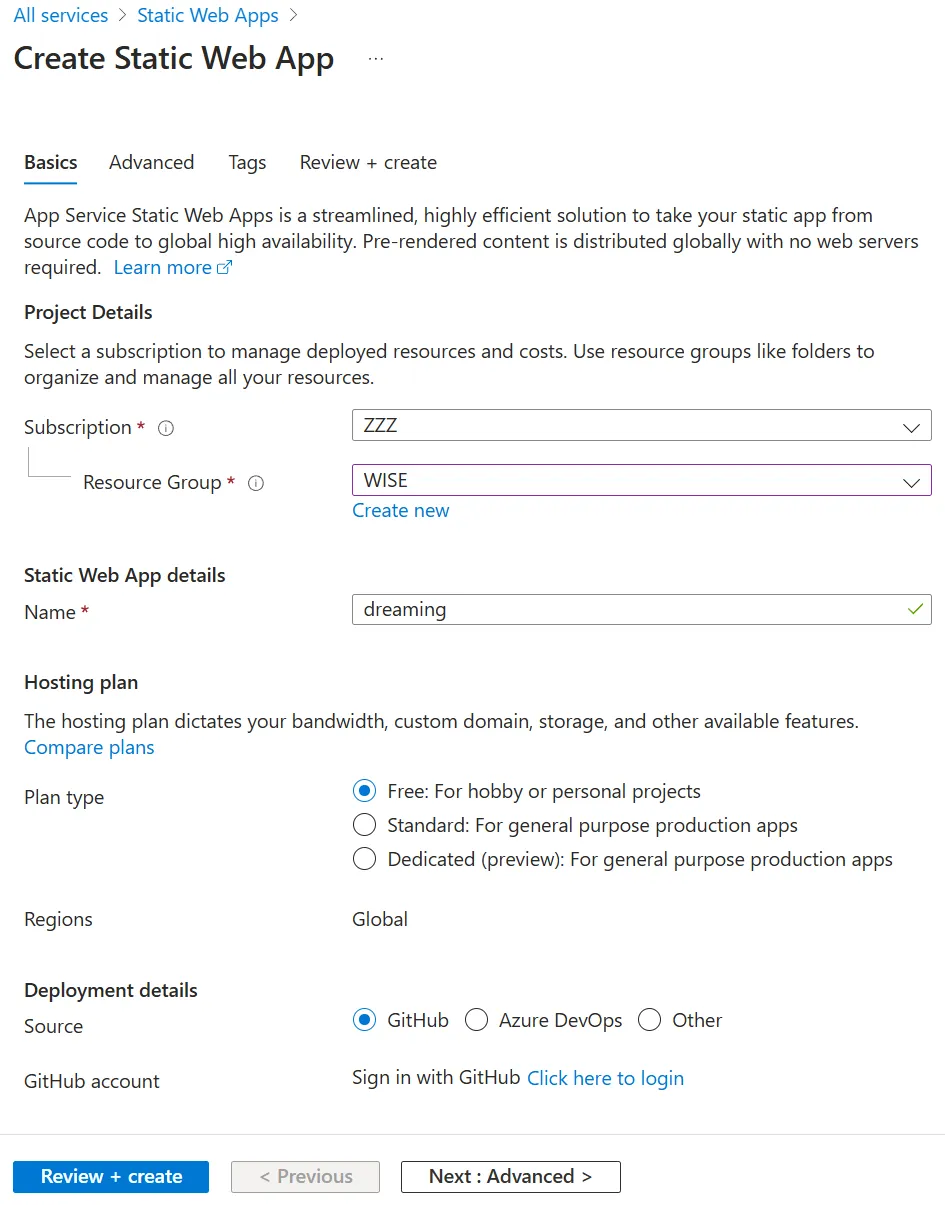The height and width of the screenshot is (1205, 945).
Task: Open the Learn more external link
Action: coord(172,268)
